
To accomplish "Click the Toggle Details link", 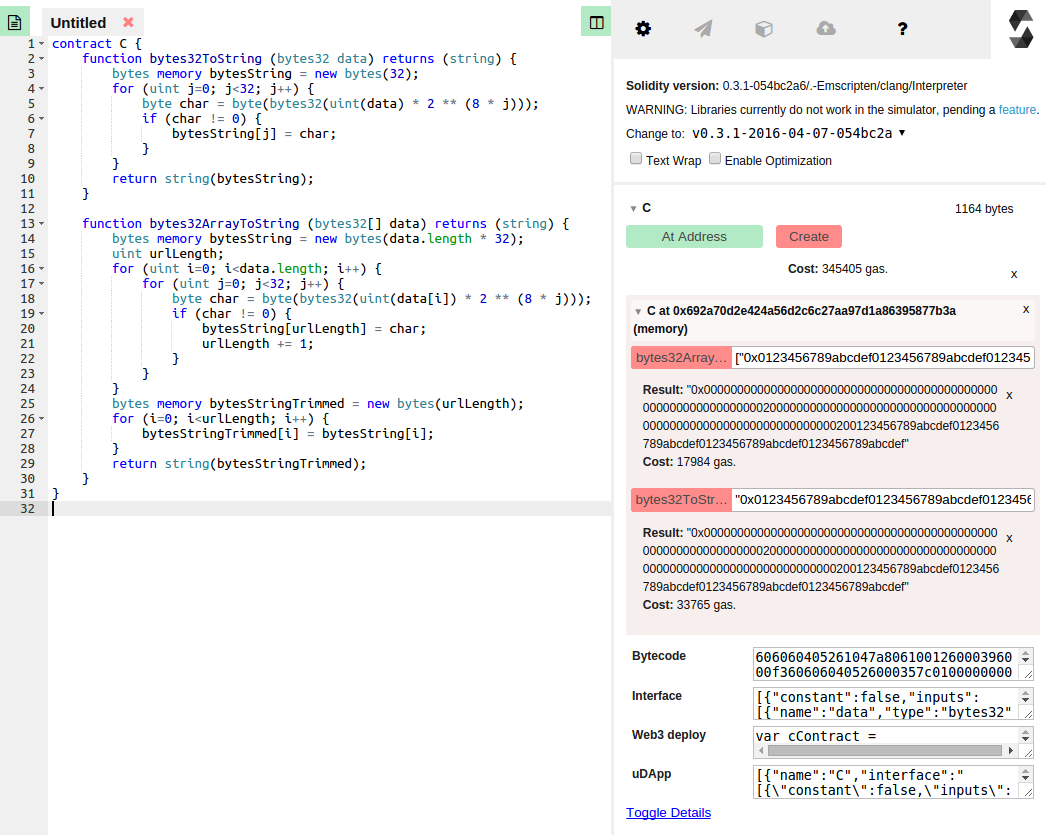I will pos(668,813).
